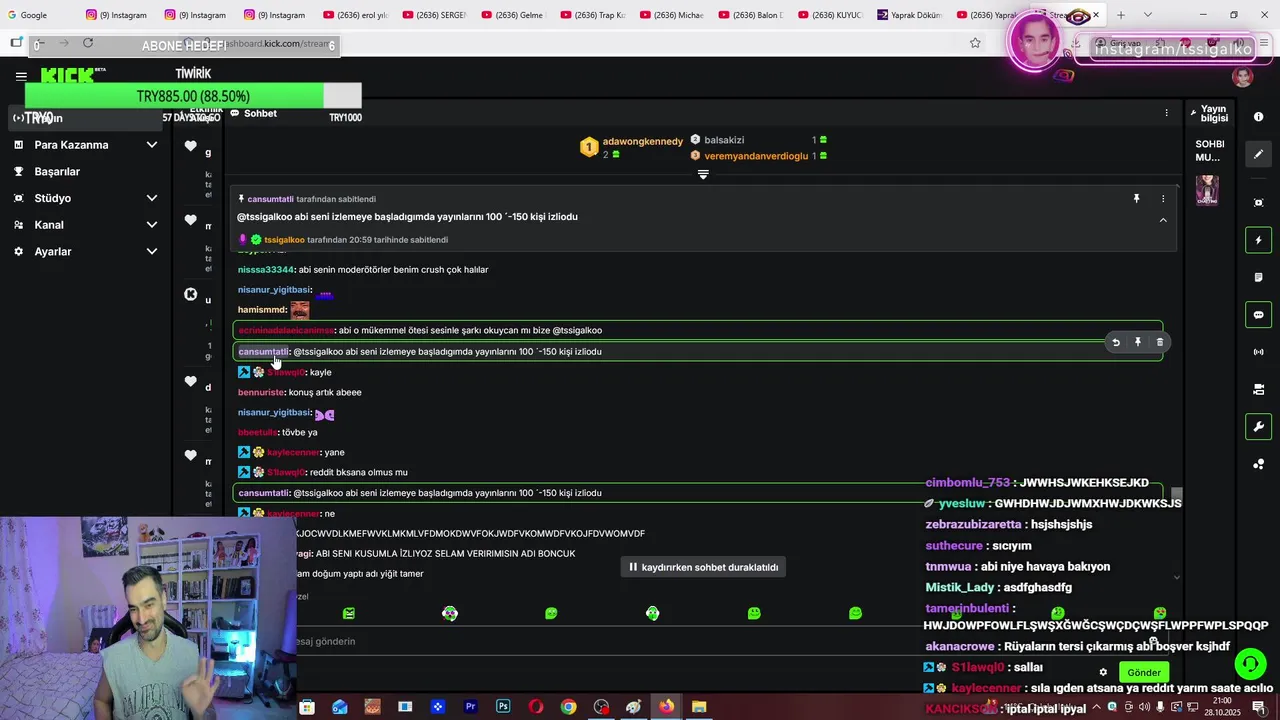Open Firefox from the taskbar
The image size is (1280, 720).
point(666,707)
